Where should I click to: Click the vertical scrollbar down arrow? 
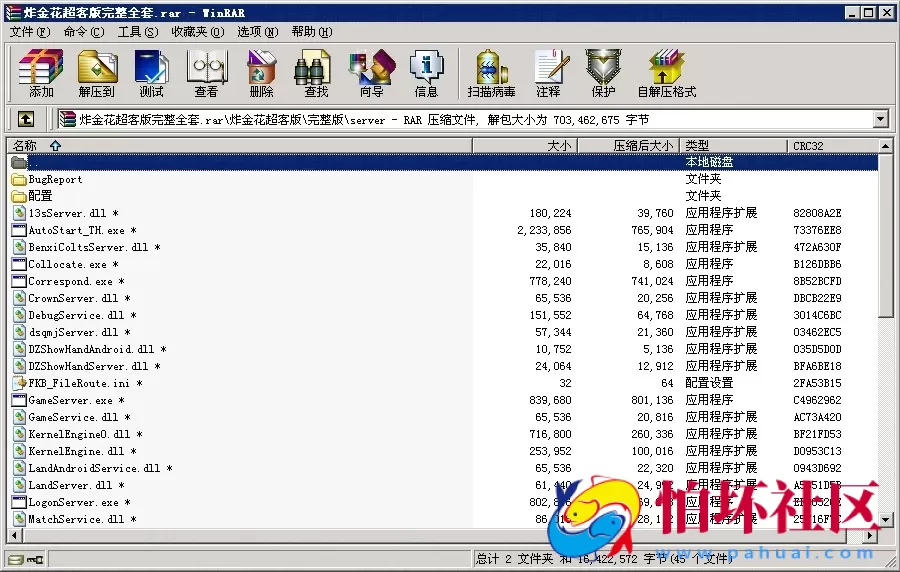click(x=886, y=520)
